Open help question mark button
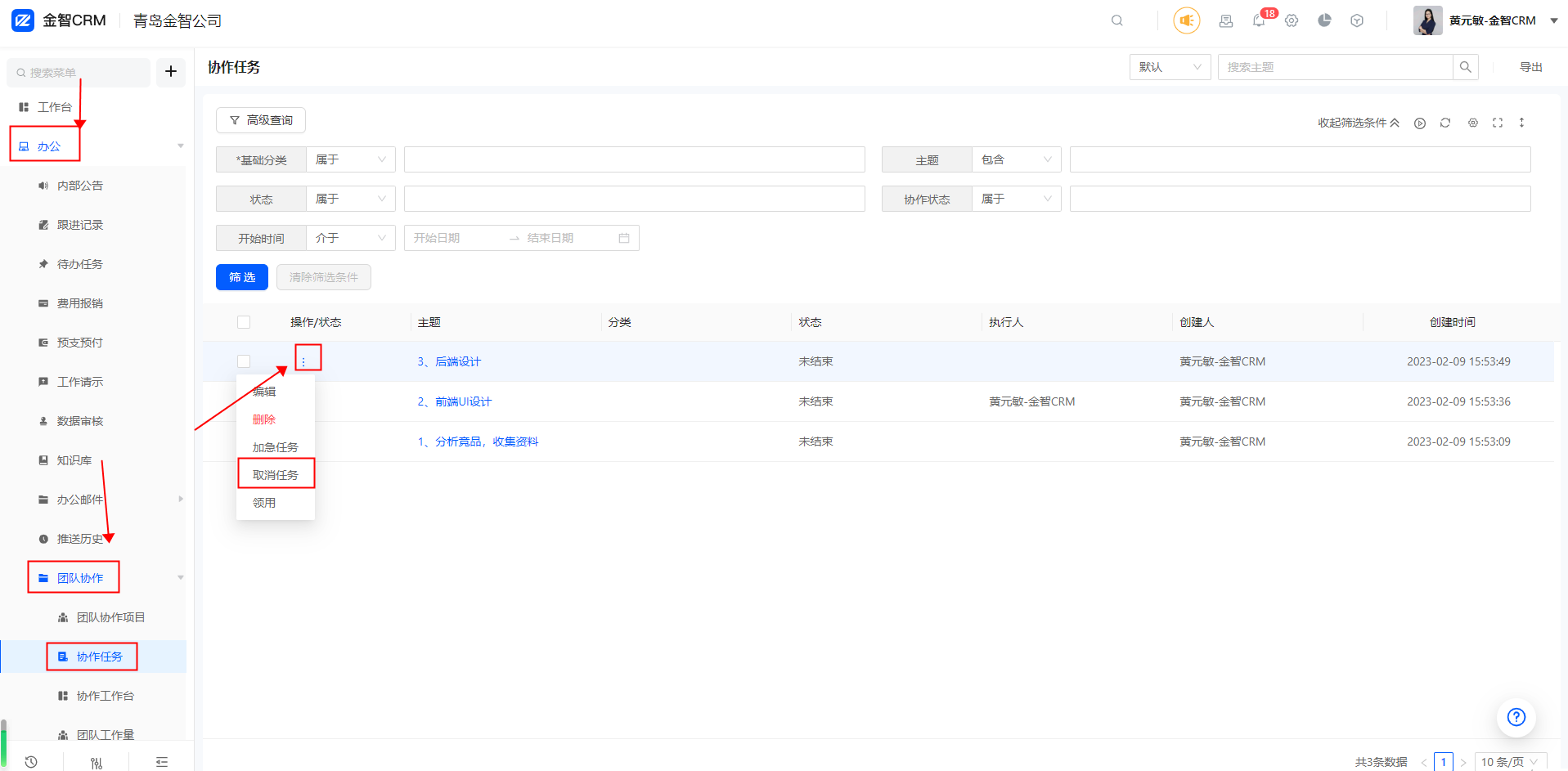1568x771 pixels. coord(1516,717)
